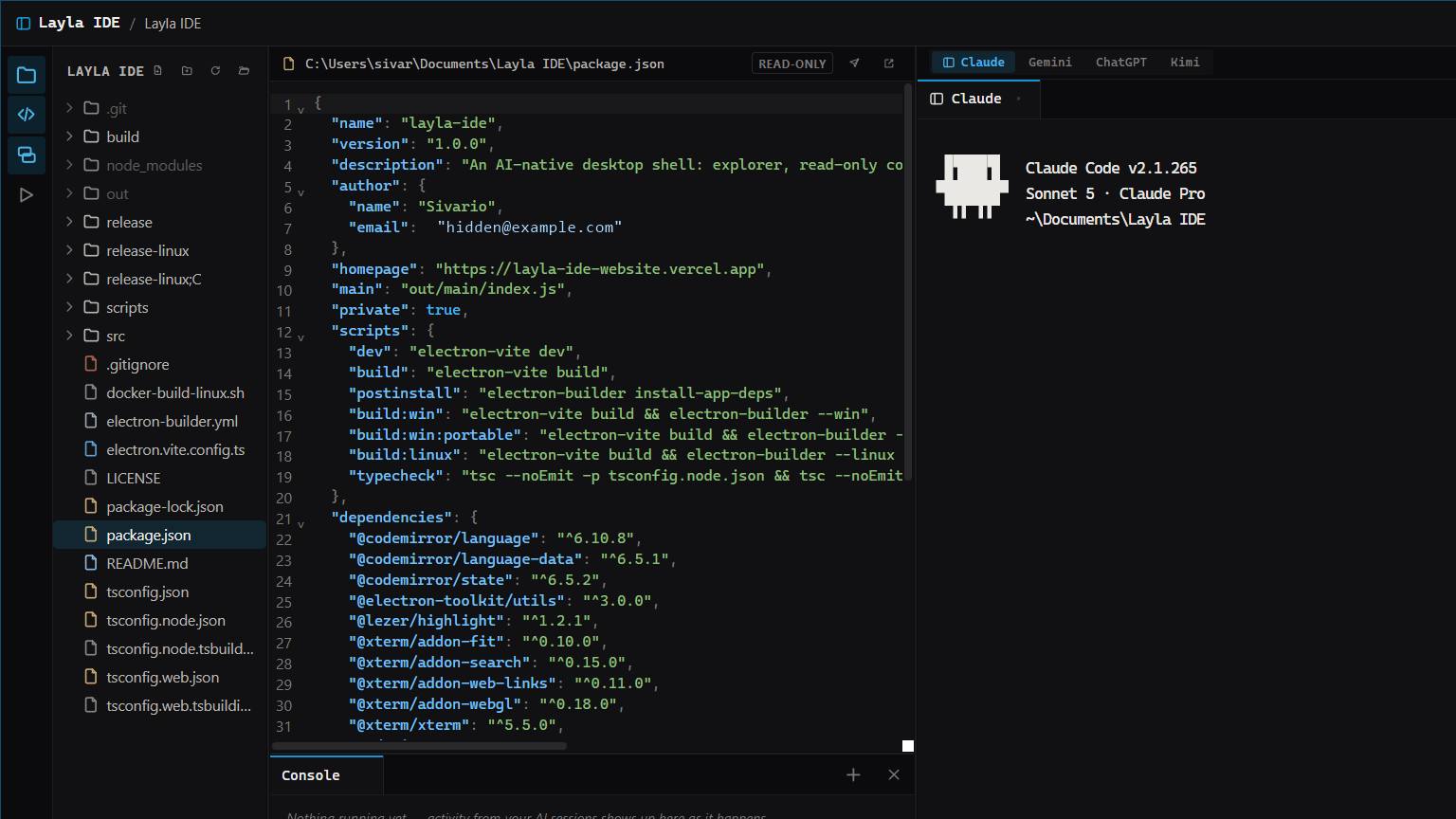
Task: Select the Claude provider tab
Action: point(974,62)
